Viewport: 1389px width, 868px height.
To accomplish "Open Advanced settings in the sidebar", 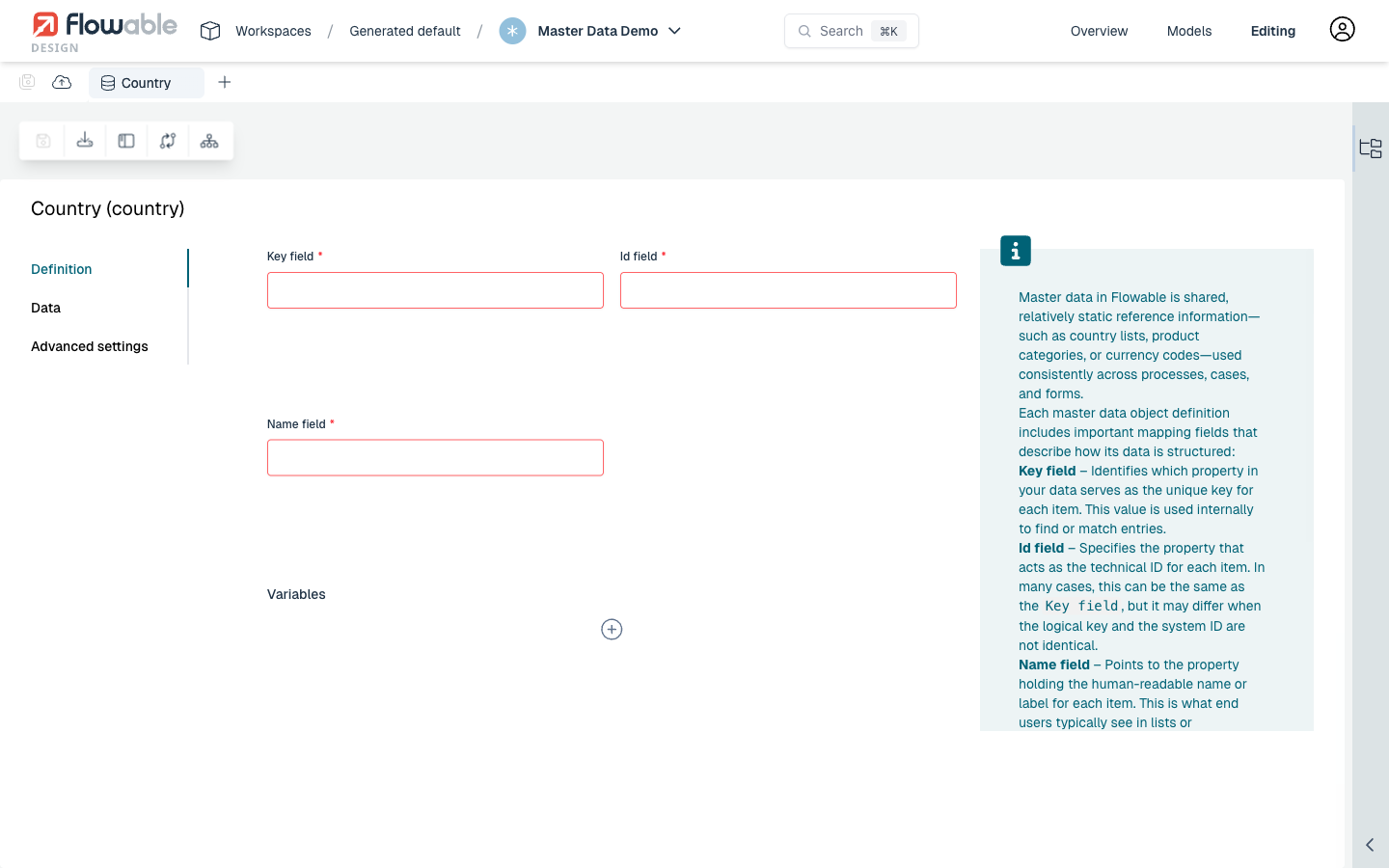I will coord(89,346).
